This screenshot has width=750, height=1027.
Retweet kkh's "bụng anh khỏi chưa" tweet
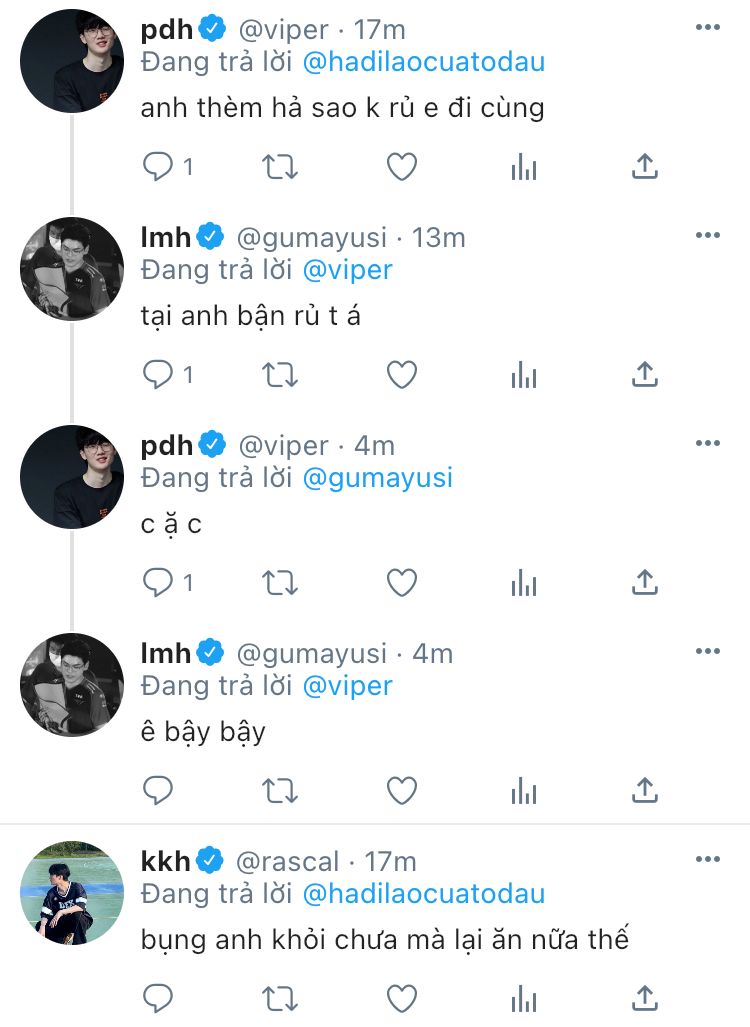click(279, 998)
